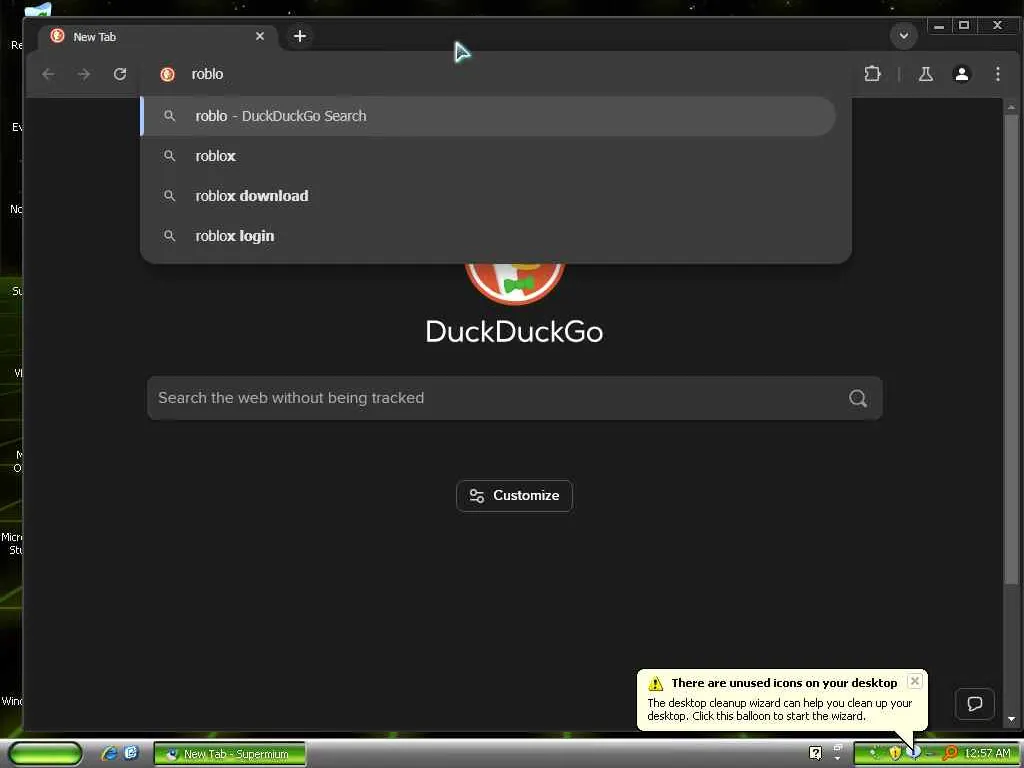Screen dimensions: 1024x768
Task: Open a new tab with the plus button
Action: point(300,36)
